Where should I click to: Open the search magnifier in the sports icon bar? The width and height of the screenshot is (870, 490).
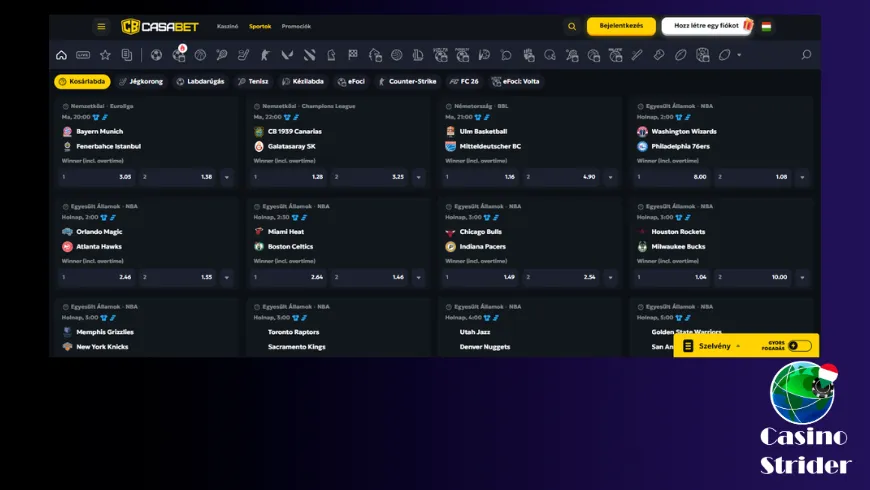pyautogui.click(x=806, y=55)
